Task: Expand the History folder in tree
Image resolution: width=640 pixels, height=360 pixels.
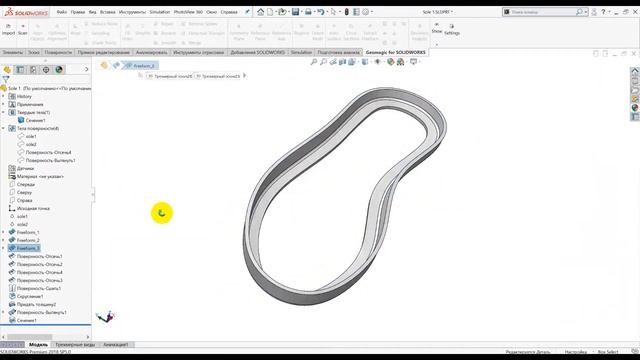Action: 3,96
